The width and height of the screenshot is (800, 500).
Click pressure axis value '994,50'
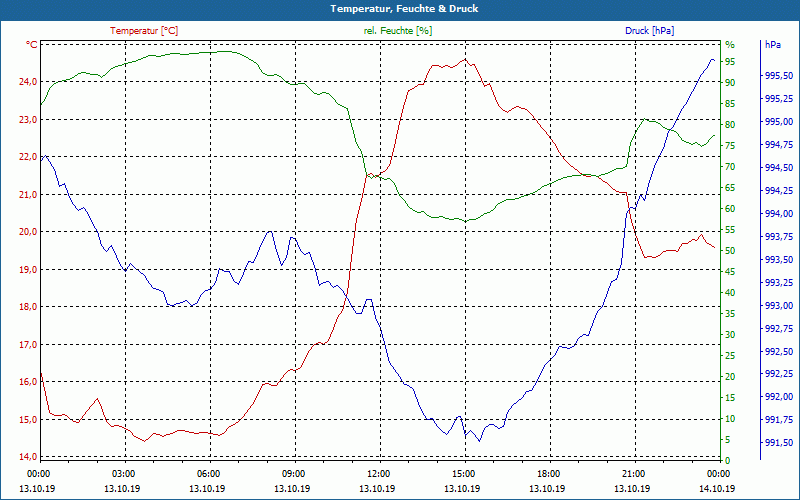(x=779, y=168)
